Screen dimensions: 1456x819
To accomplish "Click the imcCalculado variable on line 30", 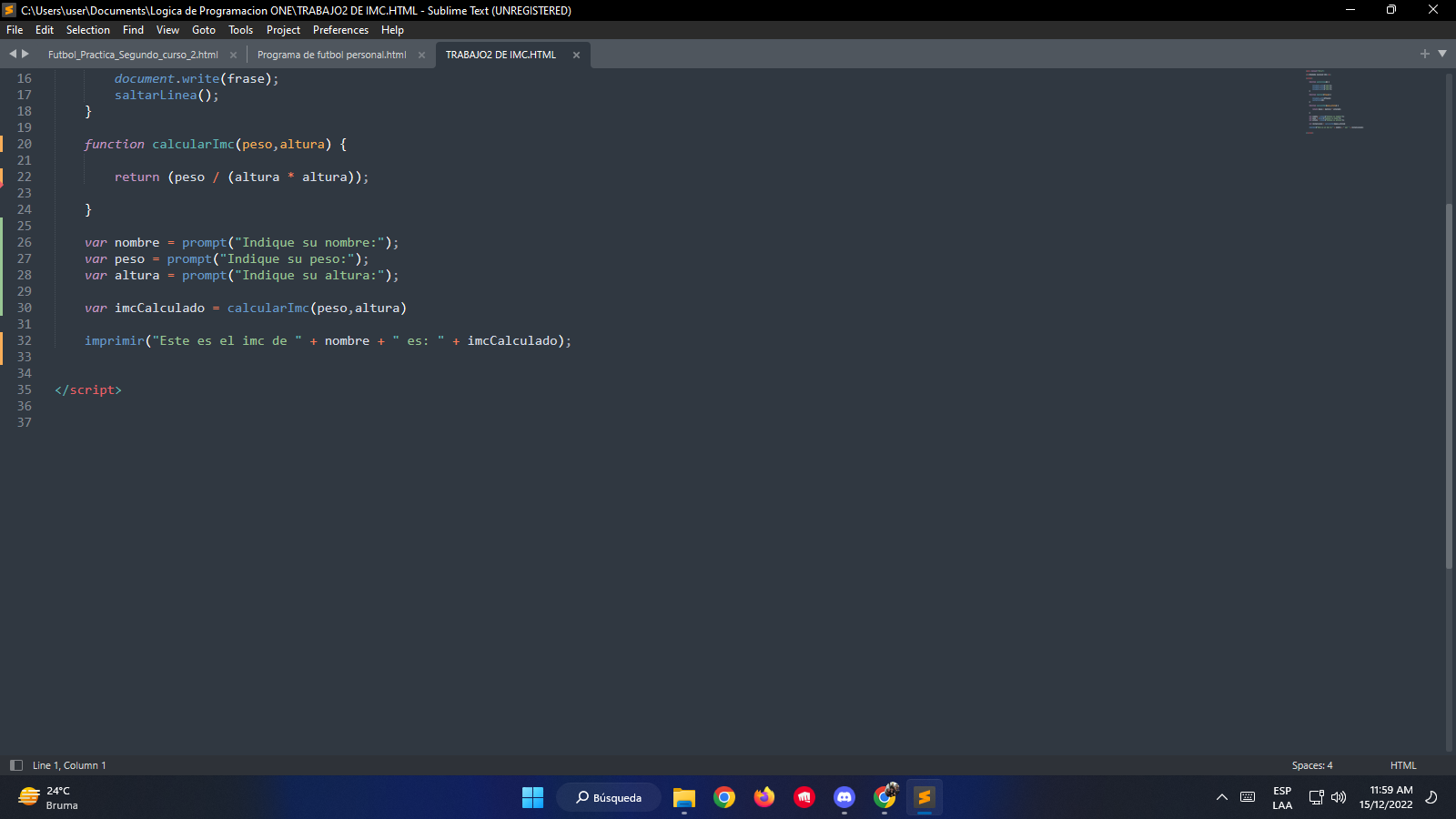I will tap(159, 308).
